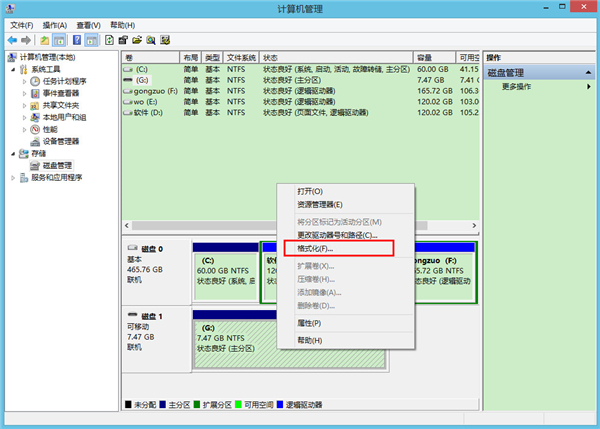Collapse the 系统工具 tree node
Viewport: 600px width, 429px height.
(x=13, y=70)
